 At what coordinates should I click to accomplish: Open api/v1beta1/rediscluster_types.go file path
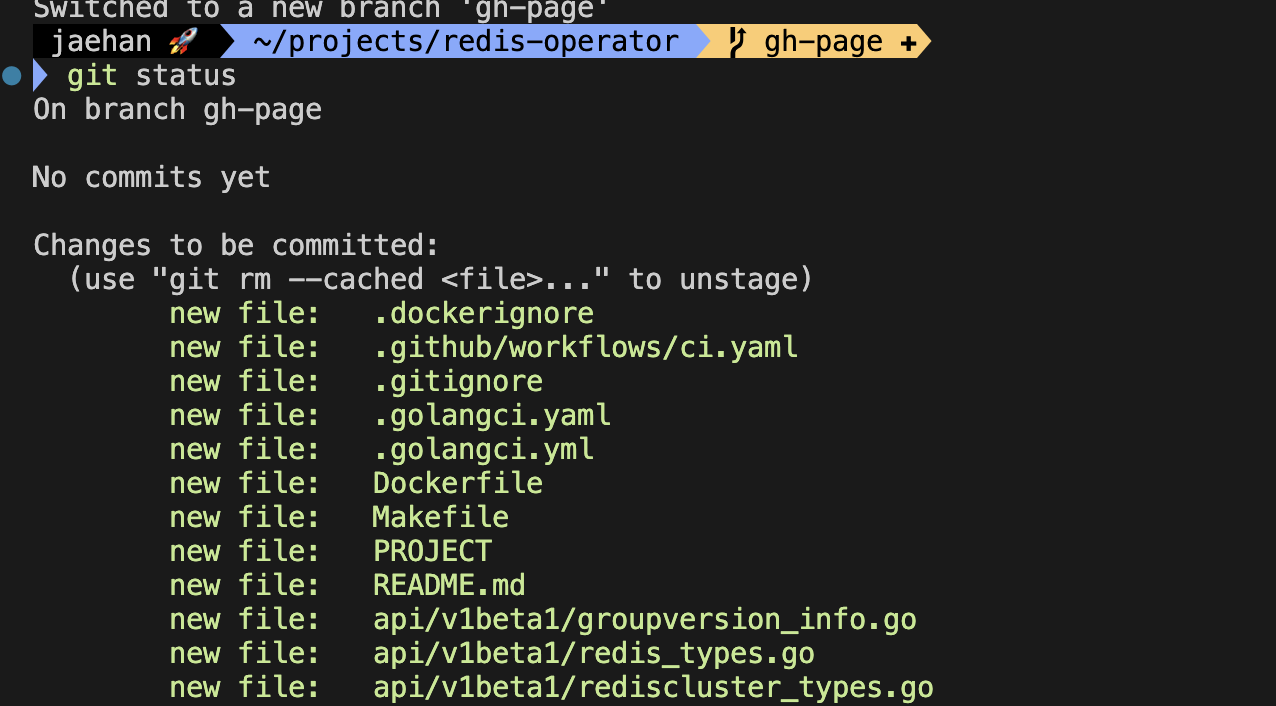(654, 688)
